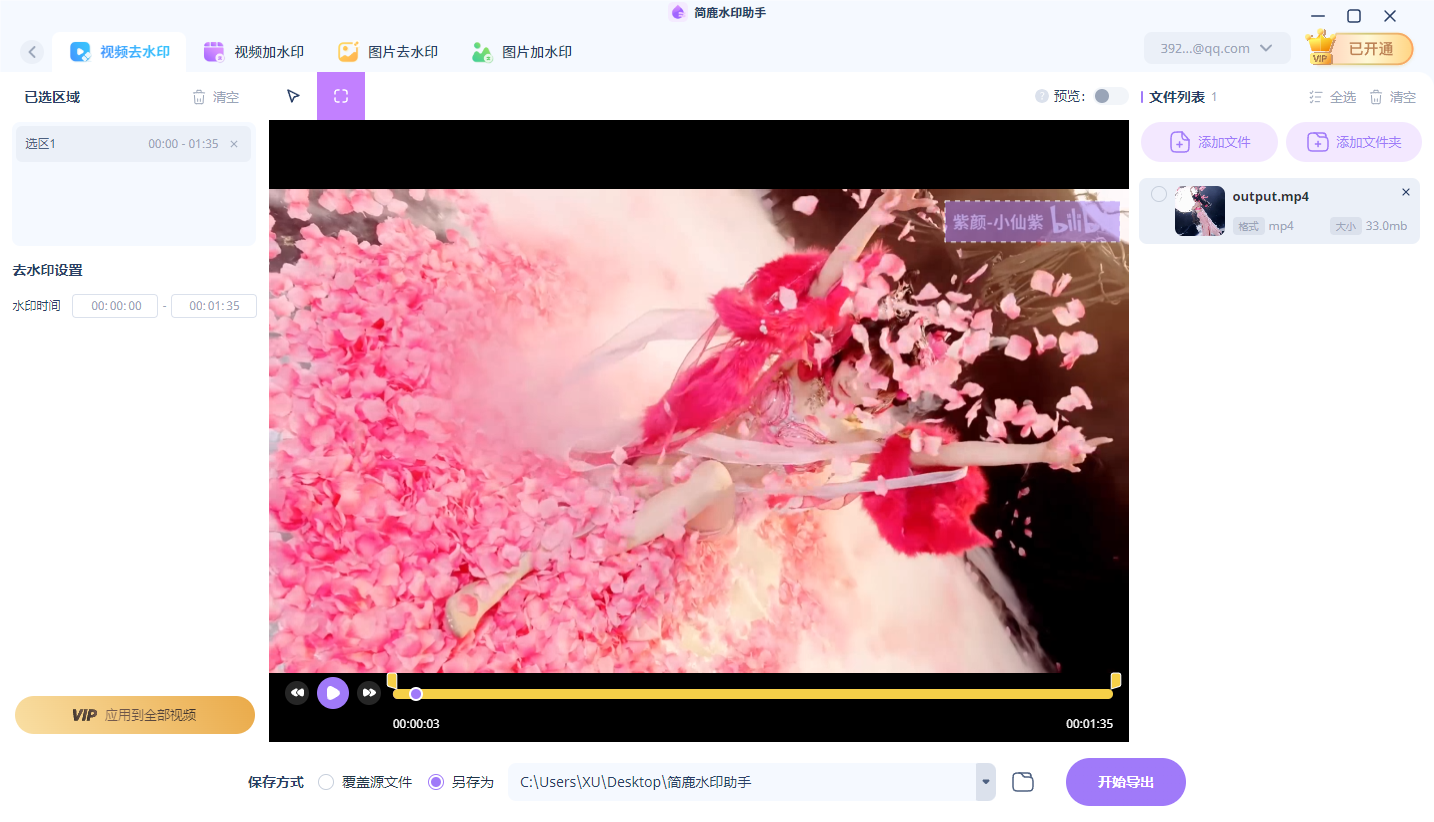Clear the file list with 清空
Viewport: 1434px width, 822px height.
pos(1392,97)
